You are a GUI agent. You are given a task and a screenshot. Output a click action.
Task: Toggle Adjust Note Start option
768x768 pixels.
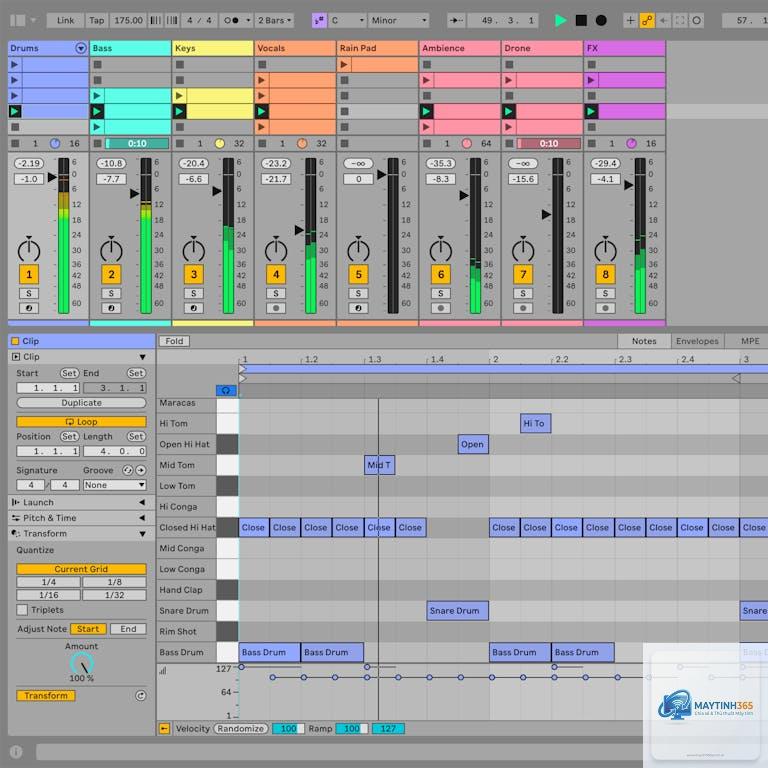coord(88,629)
